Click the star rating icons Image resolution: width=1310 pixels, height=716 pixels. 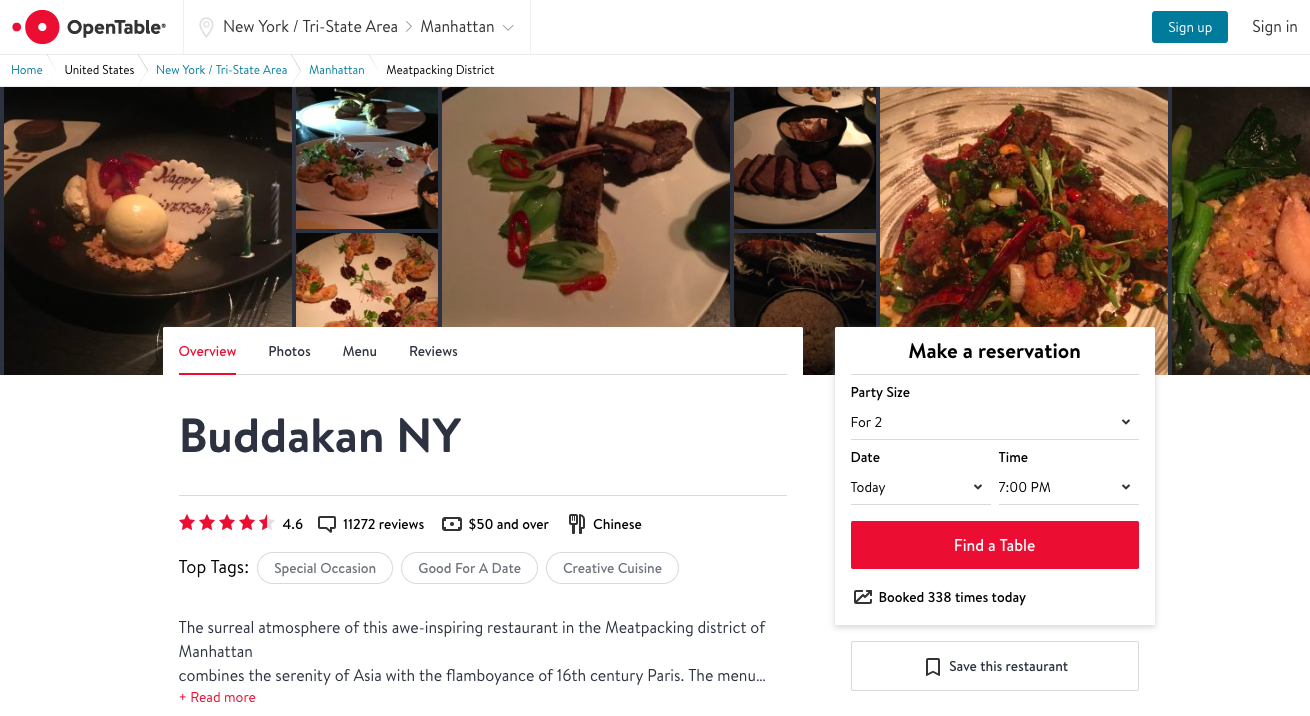tap(226, 523)
